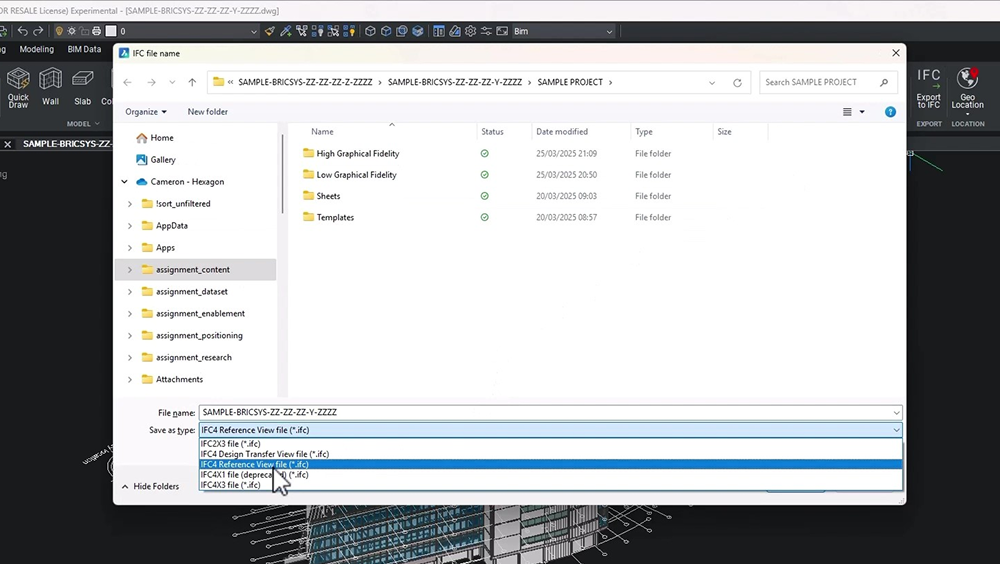
Task: Click the Export to IFC button
Action: coord(929,88)
